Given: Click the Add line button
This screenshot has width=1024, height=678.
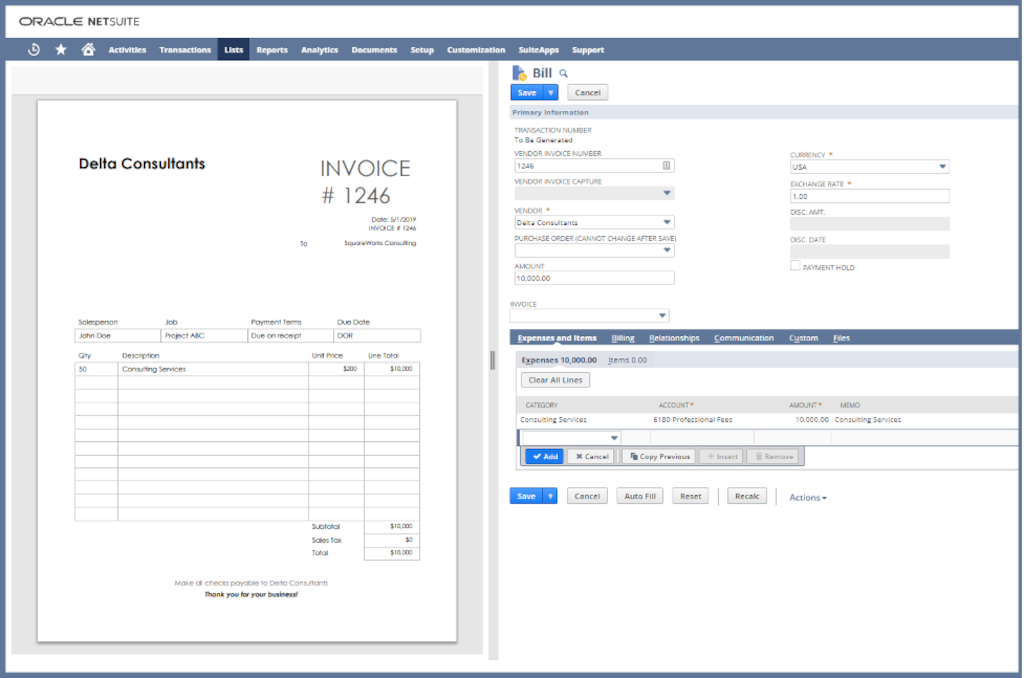Looking at the screenshot, I should coord(545,457).
